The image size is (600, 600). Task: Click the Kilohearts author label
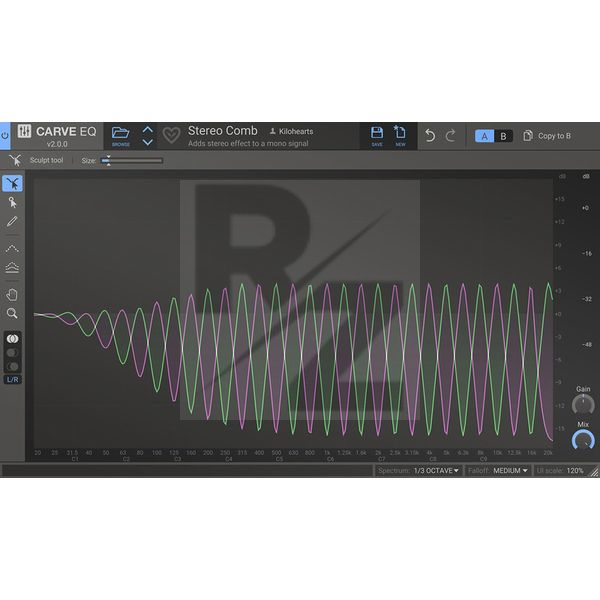(x=291, y=131)
